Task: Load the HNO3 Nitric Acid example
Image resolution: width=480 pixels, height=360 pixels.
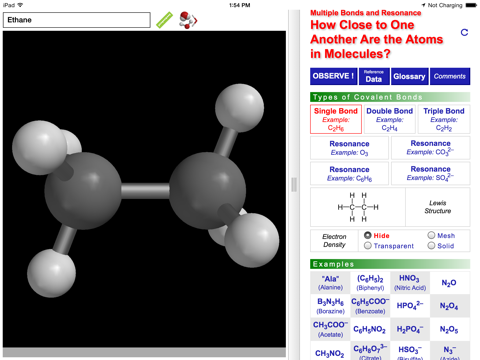Action: (410, 283)
